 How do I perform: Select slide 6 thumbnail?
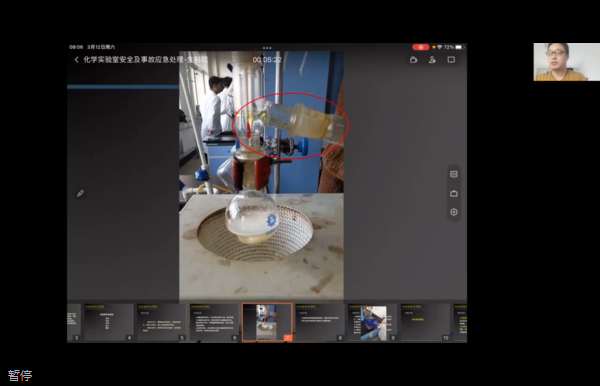214,322
